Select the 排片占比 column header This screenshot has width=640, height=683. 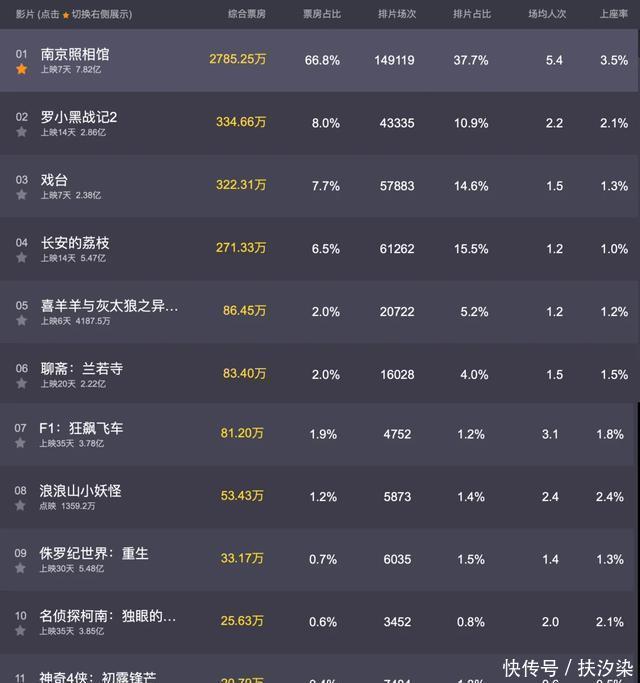471,15
